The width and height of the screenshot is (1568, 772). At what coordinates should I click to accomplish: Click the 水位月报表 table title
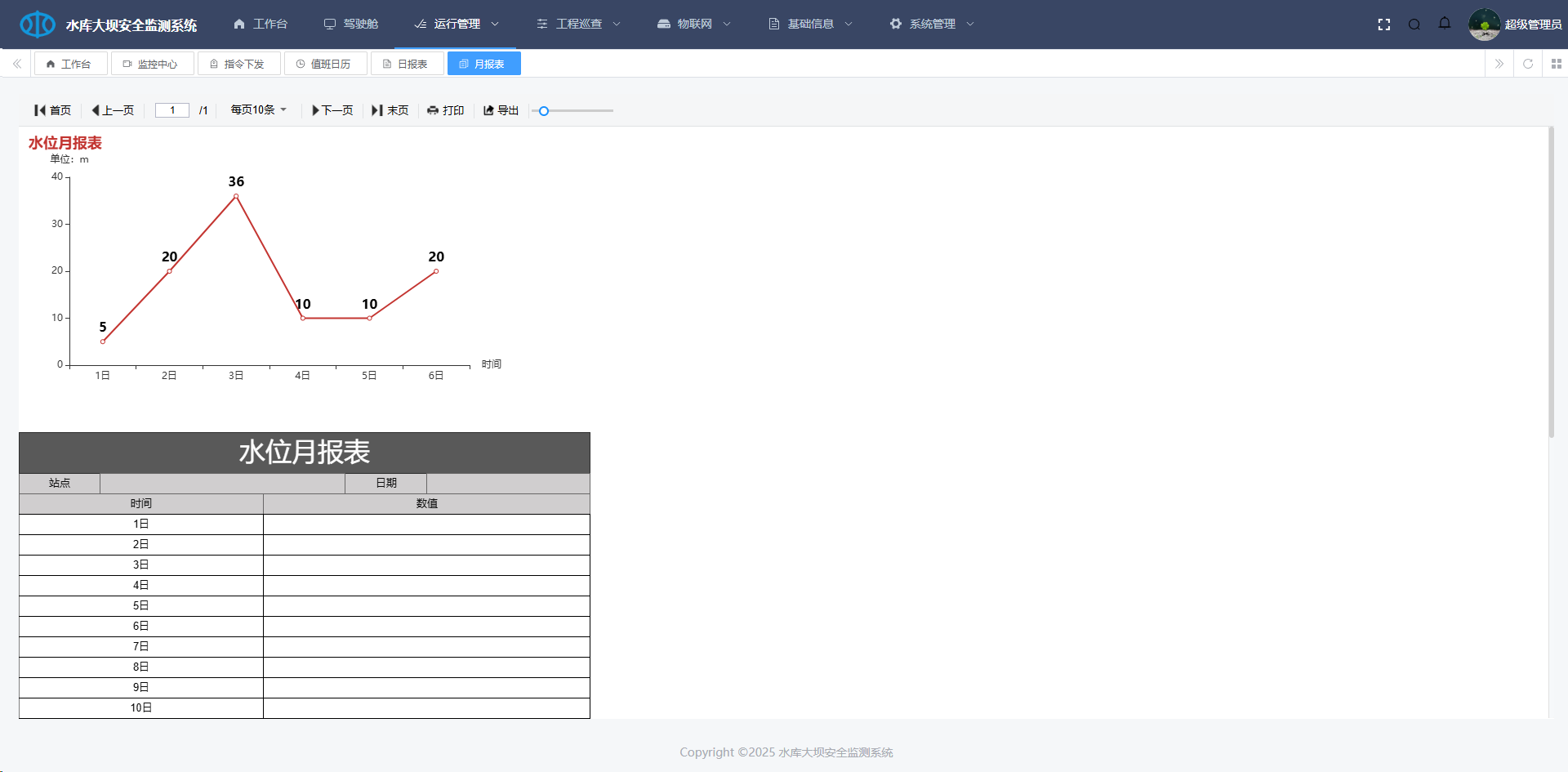pos(305,453)
